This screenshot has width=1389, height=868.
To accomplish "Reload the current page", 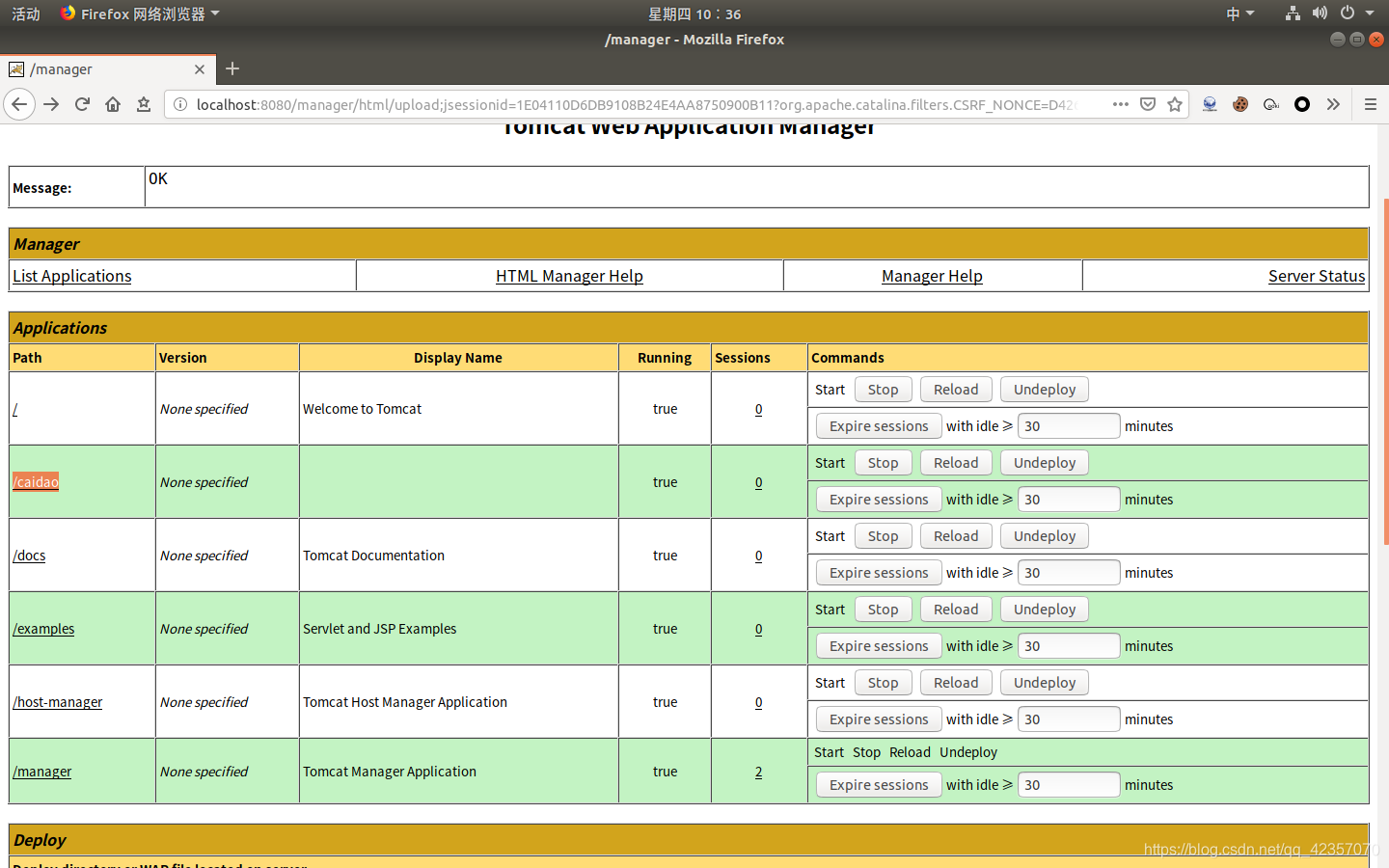I will tap(82, 104).
